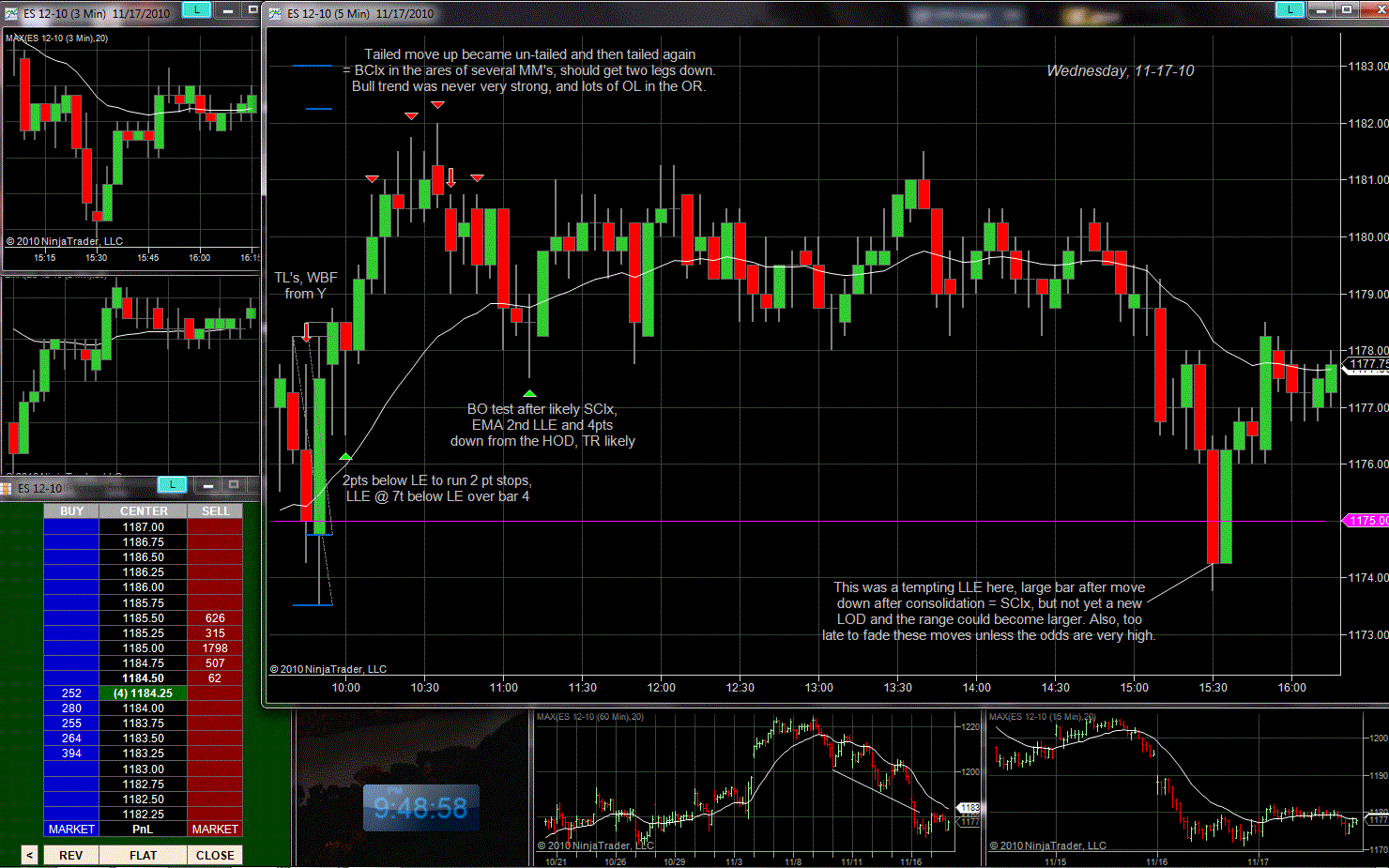Click the PnL cell at the ladder bottom
This screenshot has height=868, width=1389.
pyautogui.click(x=143, y=829)
